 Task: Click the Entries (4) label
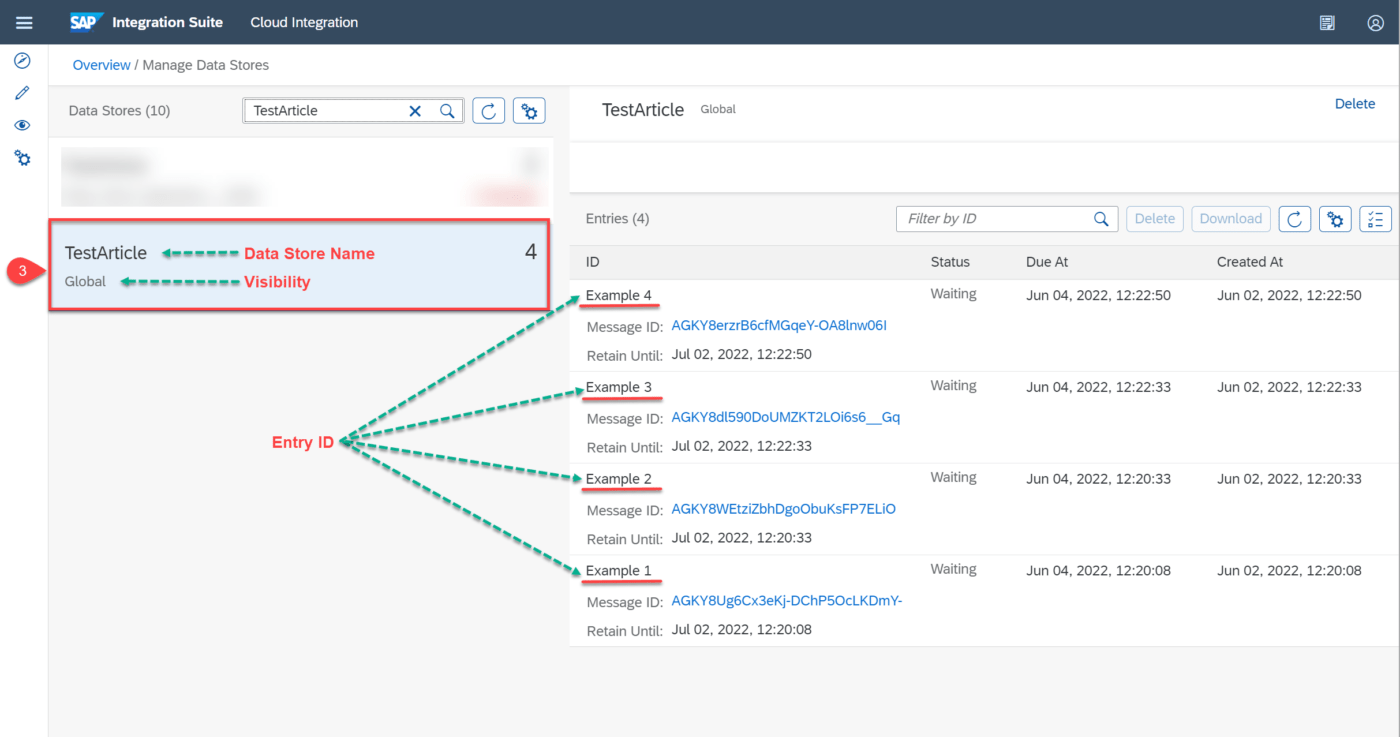point(617,219)
